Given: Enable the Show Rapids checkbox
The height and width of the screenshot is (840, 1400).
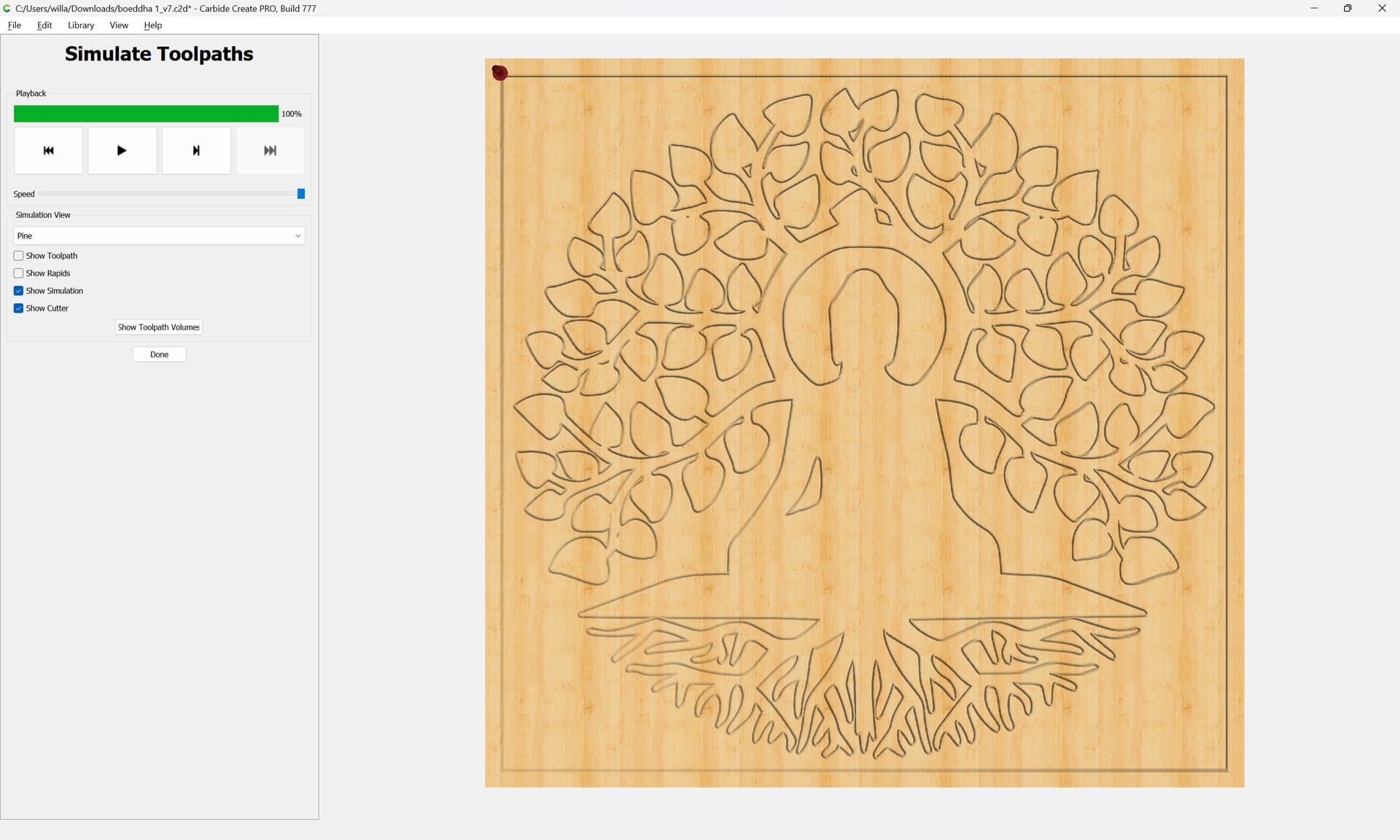Looking at the screenshot, I should [x=19, y=273].
